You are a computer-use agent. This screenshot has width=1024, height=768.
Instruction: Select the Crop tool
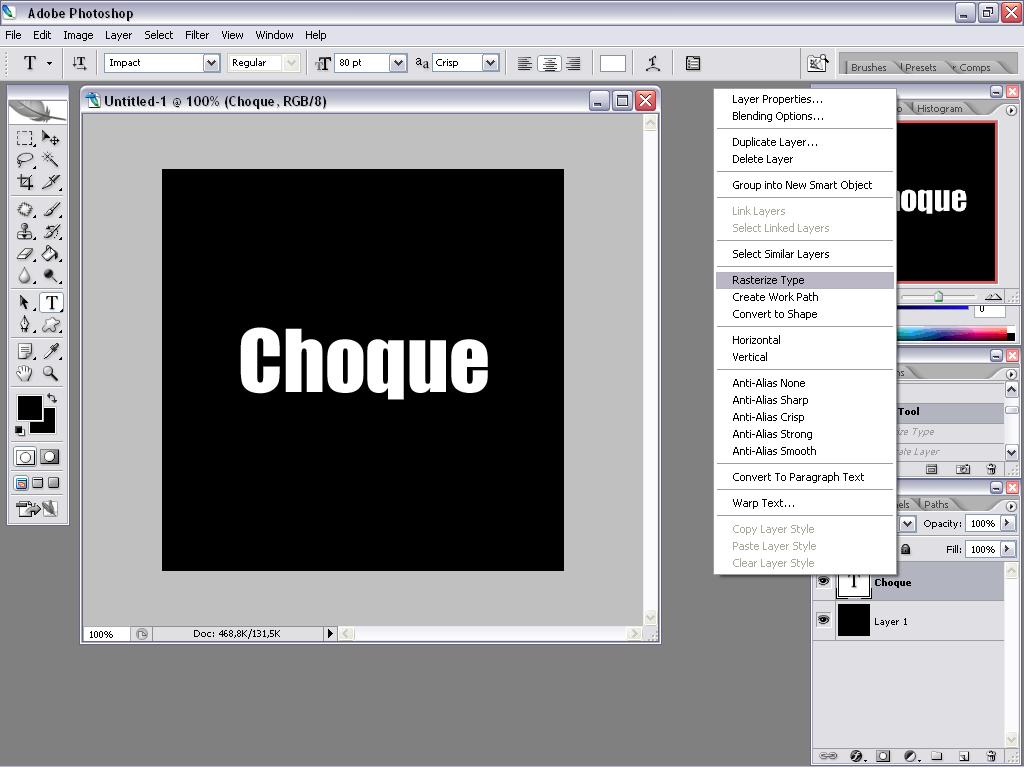pos(25,182)
